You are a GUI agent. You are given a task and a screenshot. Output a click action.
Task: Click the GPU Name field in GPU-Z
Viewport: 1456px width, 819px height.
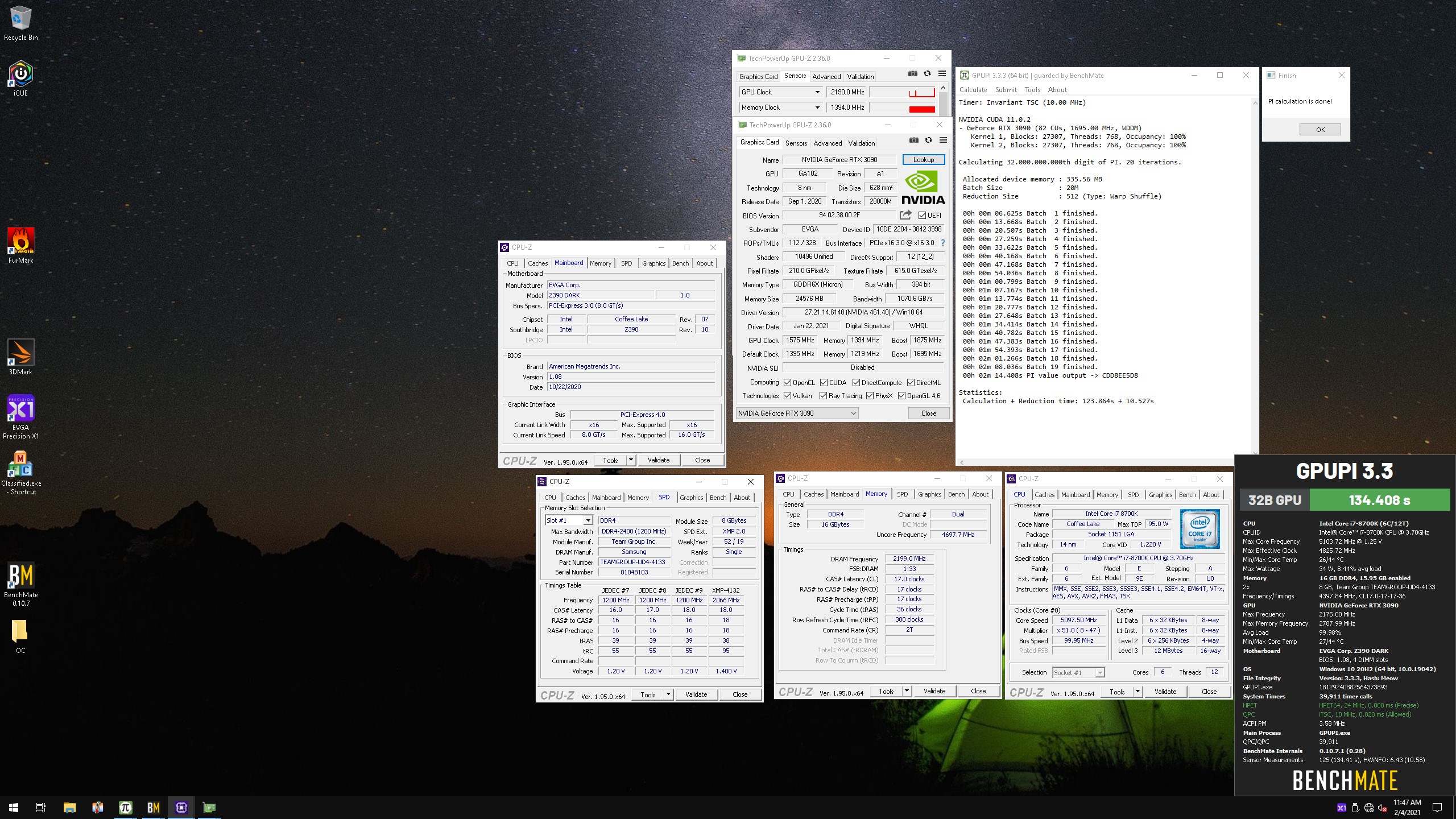839,160
